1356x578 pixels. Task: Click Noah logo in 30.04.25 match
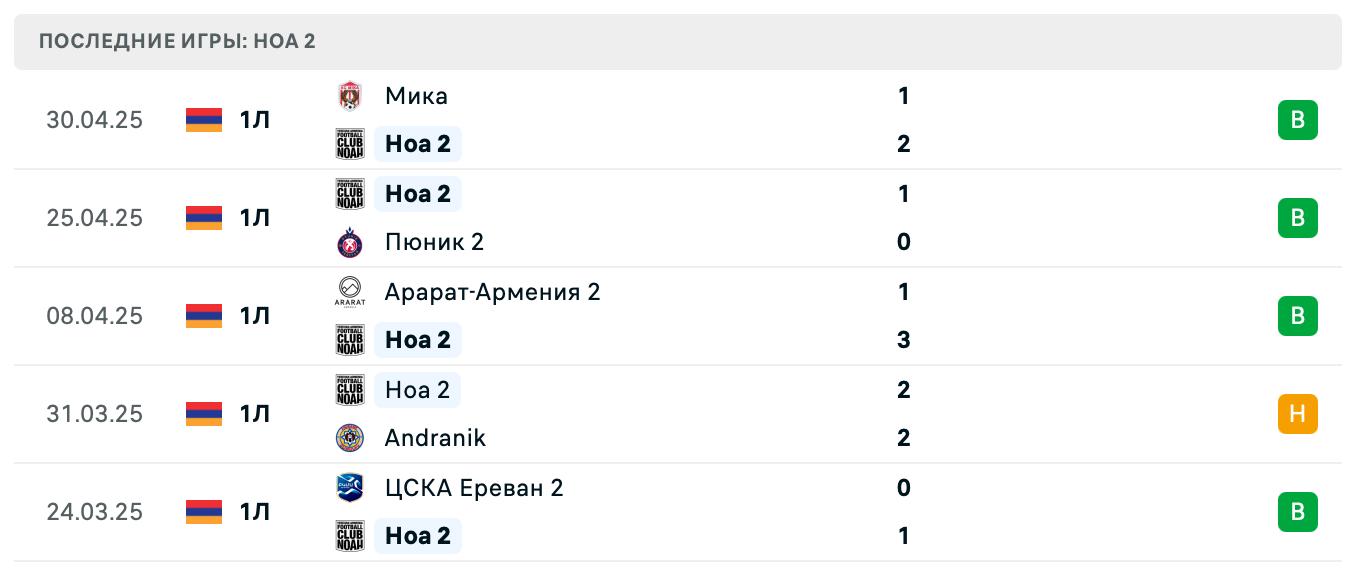click(349, 144)
